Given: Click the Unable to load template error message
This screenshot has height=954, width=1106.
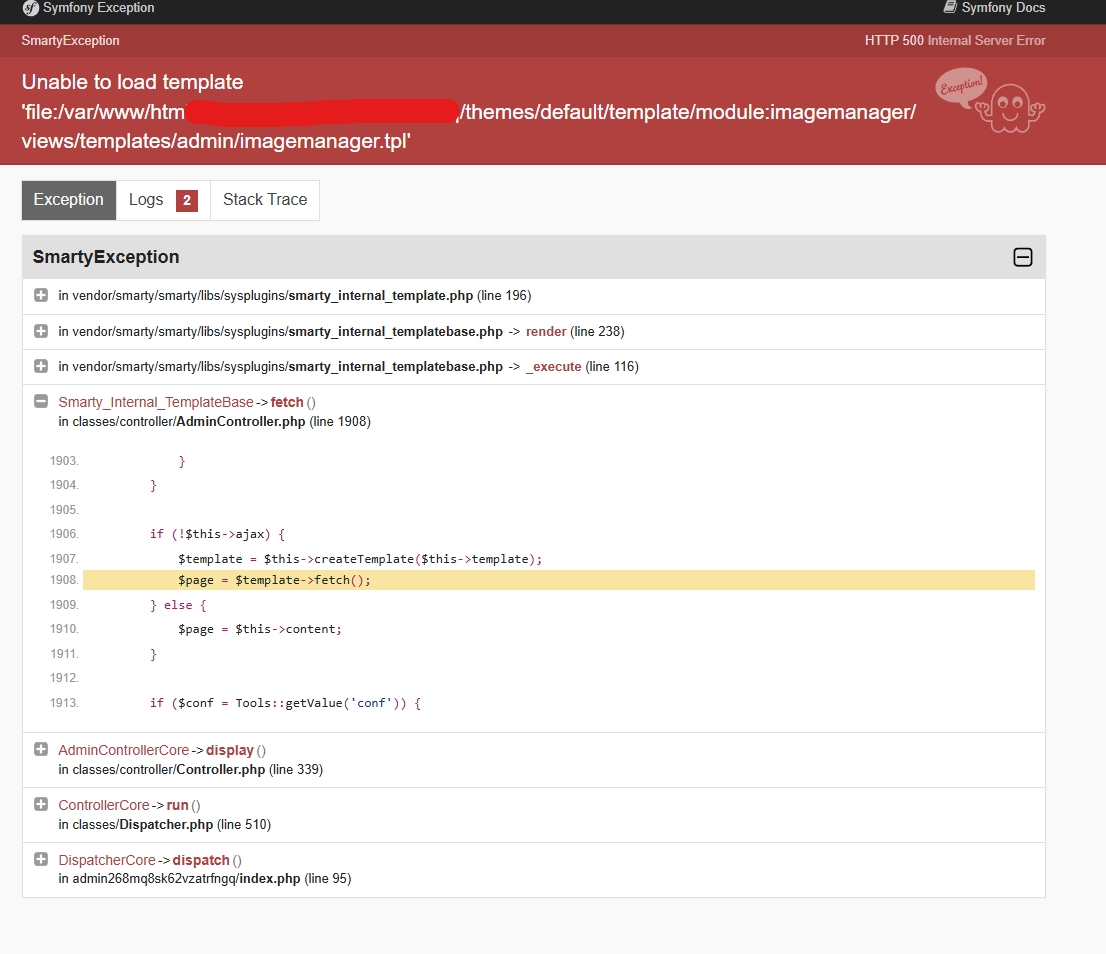Looking at the screenshot, I should (x=469, y=111).
